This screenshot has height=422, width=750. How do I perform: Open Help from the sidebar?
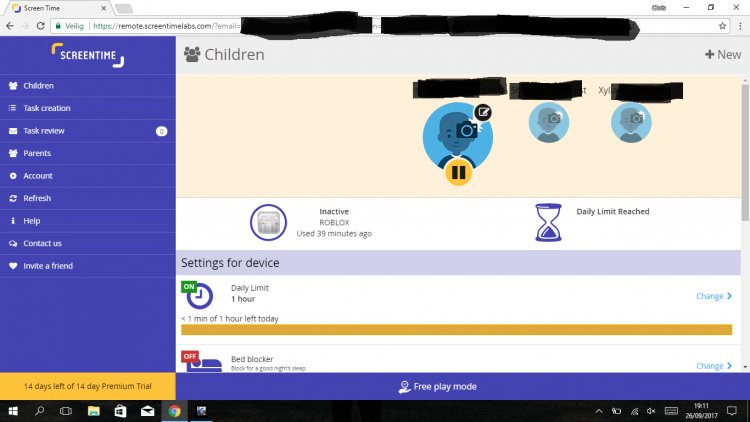pyautogui.click(x=88, y=221)
